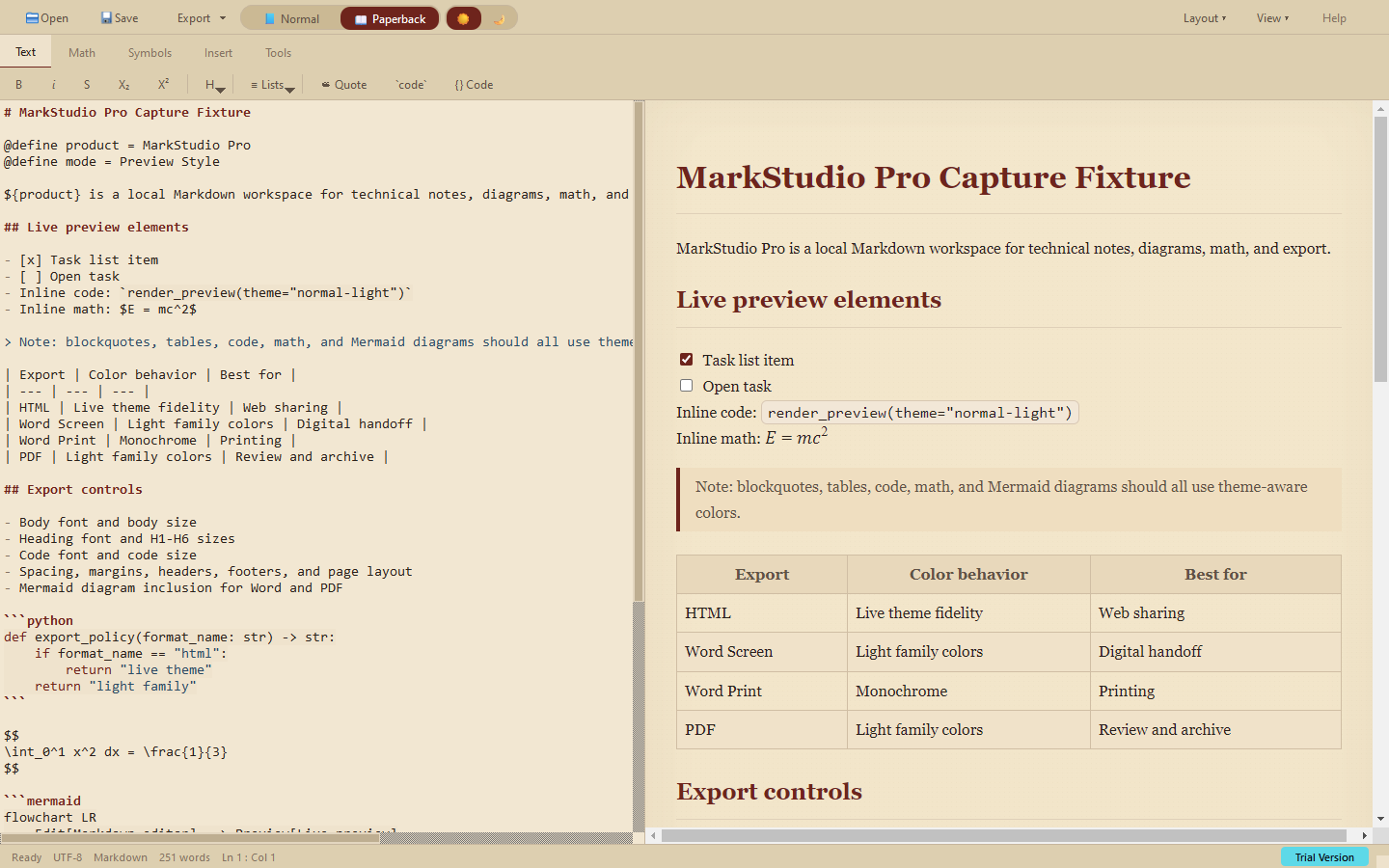
Task: Switch to moon dark mode
Action: pos(499,18)
